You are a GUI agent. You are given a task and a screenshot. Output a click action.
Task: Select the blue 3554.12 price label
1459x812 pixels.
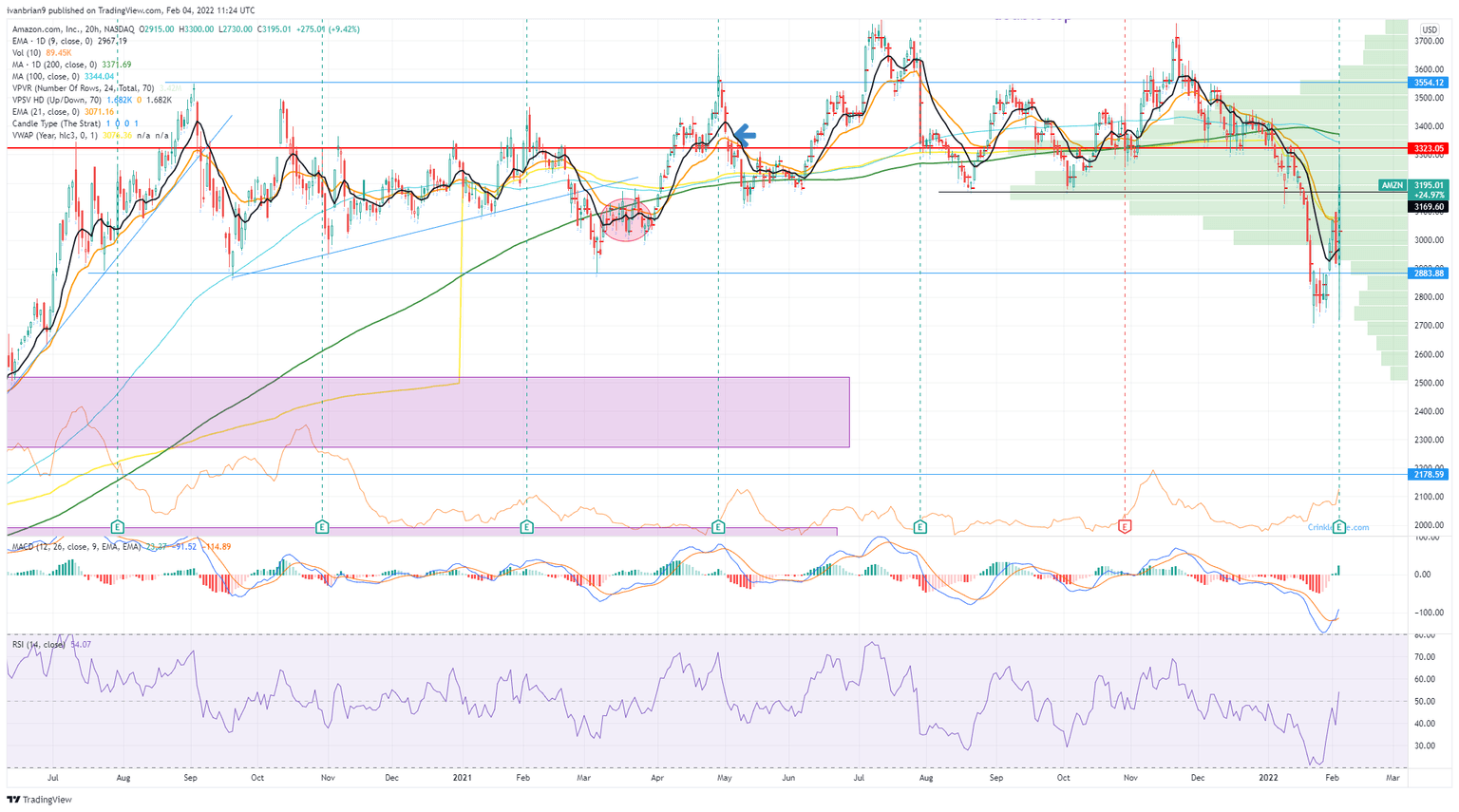pos(1428,83)
